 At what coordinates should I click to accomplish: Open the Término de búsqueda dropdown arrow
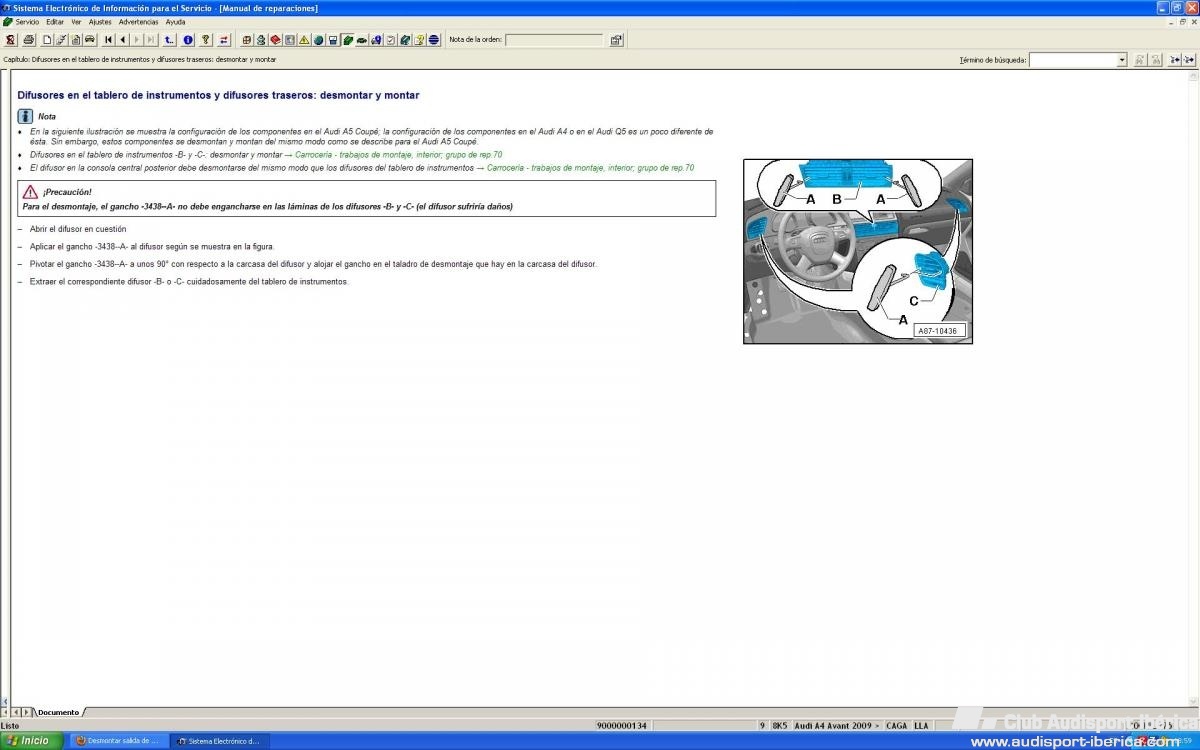(1121, 60)
